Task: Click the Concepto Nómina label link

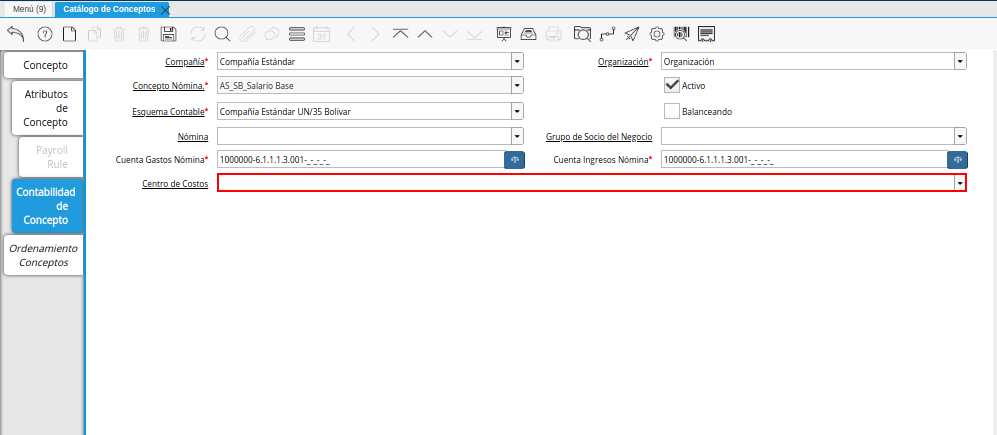Action: [x=168, y=85]
